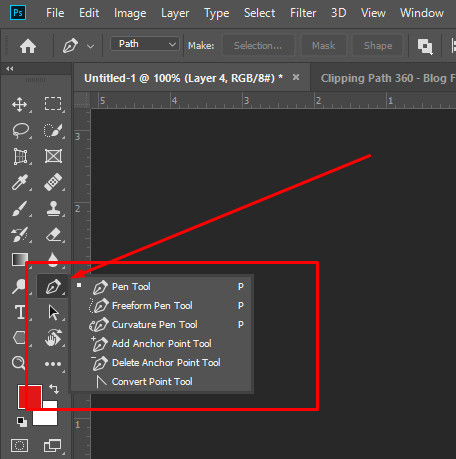Choose Add Anchor Point Tool

pyautogui.click(x=161, y=344)
